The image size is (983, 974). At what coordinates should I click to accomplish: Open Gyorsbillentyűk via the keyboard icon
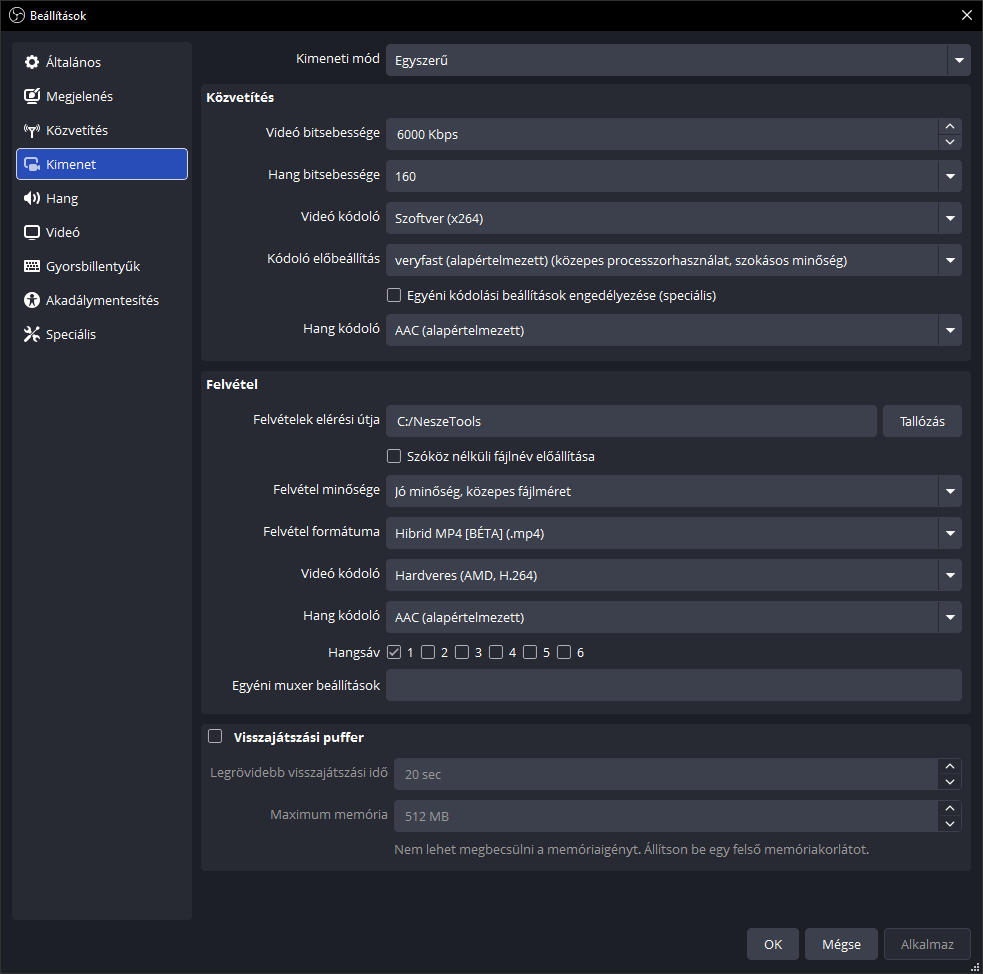[31, 266]
